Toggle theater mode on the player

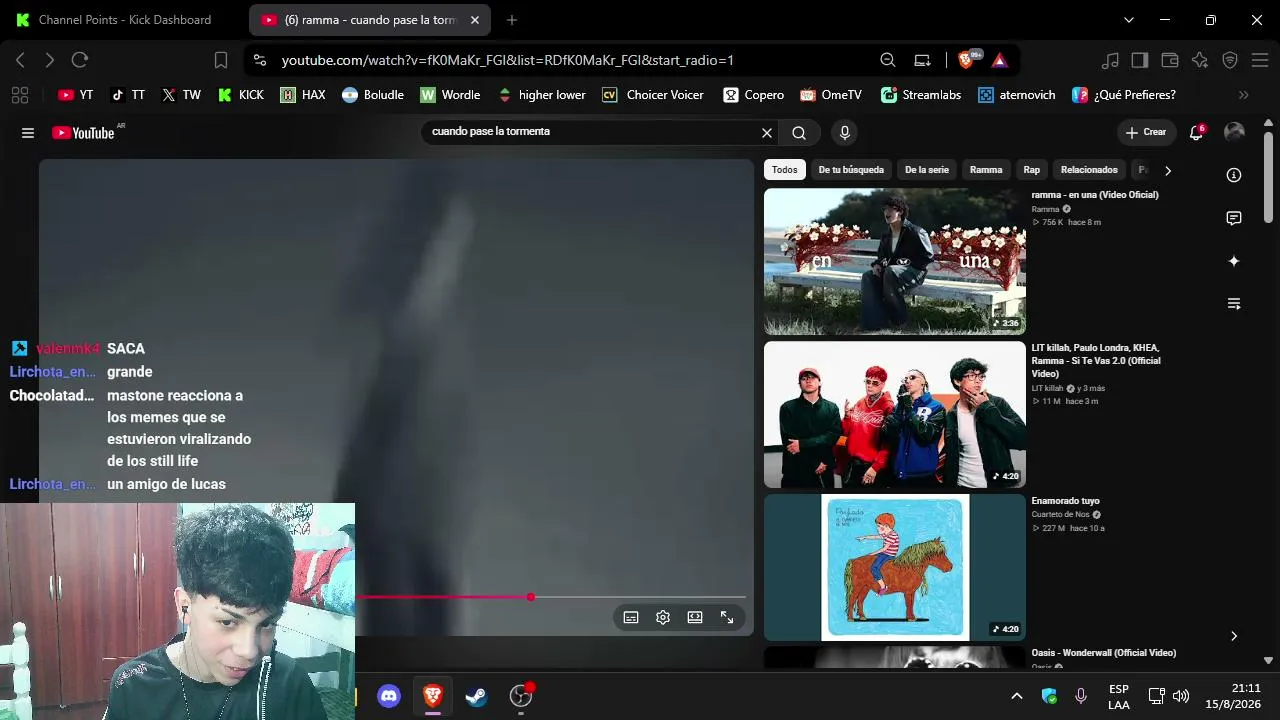[695, 618]
